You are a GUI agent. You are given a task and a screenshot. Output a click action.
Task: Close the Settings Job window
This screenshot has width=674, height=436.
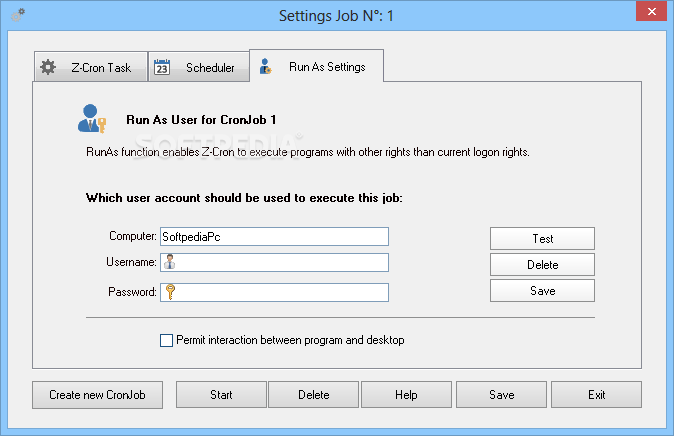coord(651,12)
